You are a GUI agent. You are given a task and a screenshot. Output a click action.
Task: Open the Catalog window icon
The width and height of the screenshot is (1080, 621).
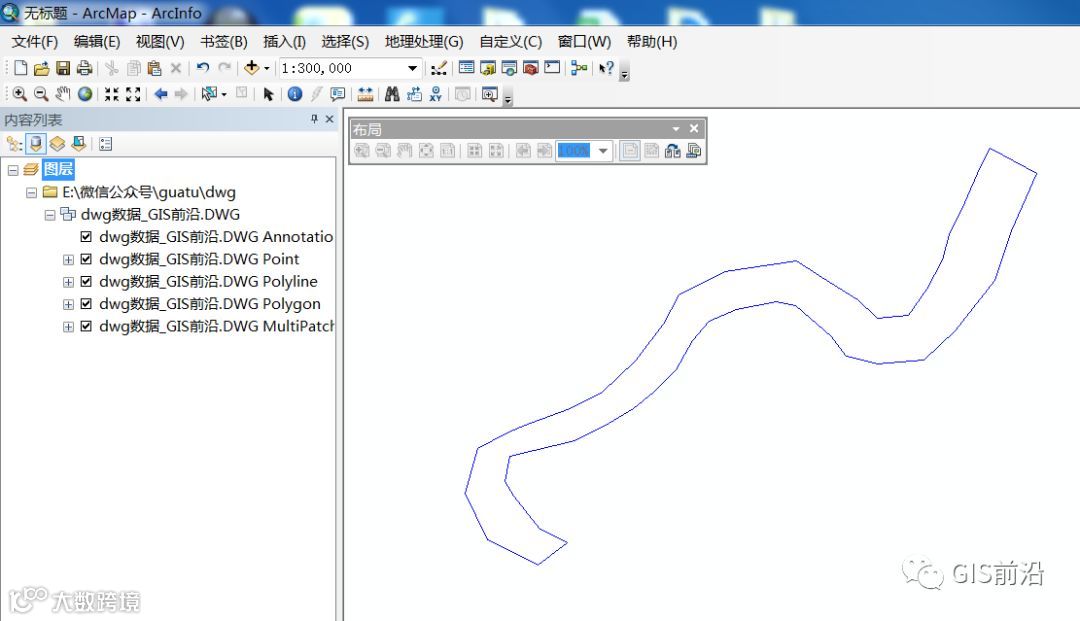(x=488, y=68)
